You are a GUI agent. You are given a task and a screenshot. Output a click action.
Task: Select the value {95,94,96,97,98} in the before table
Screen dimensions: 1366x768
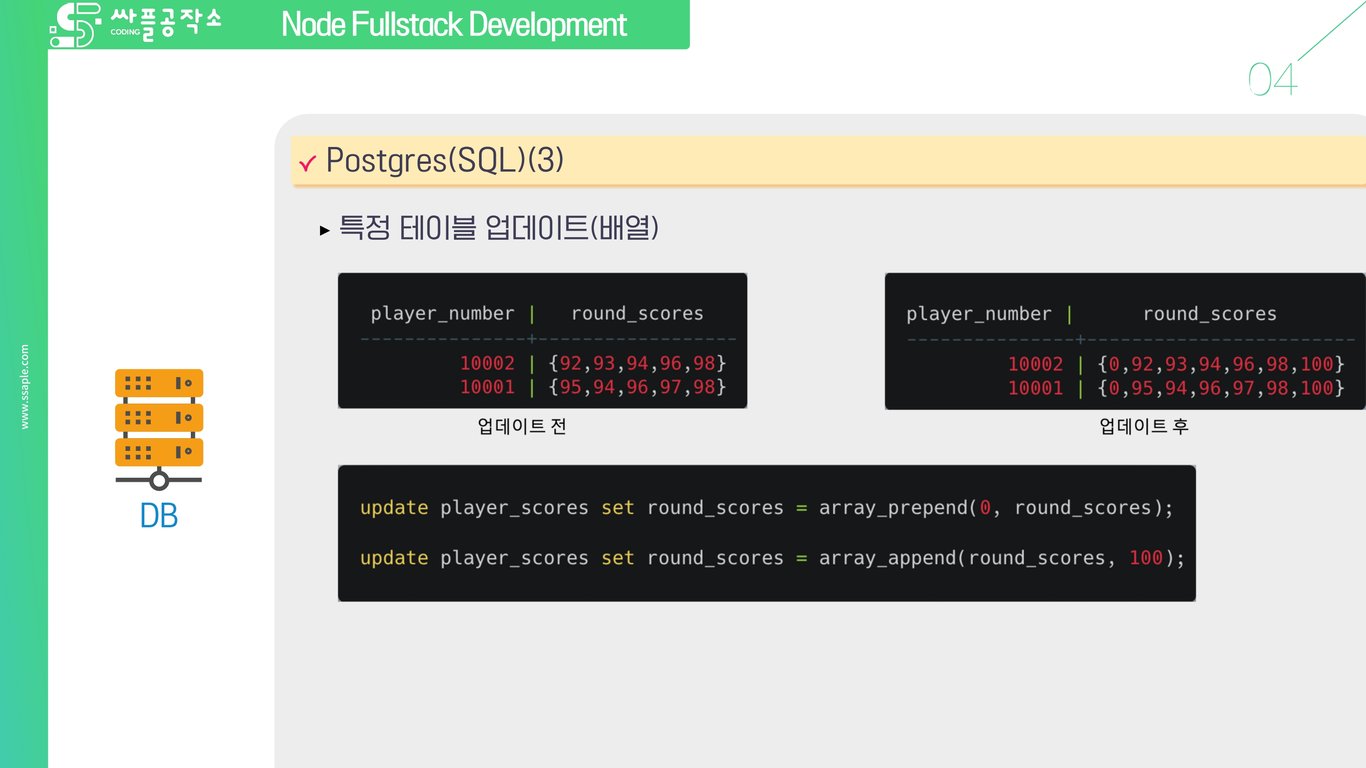(637, 387)
